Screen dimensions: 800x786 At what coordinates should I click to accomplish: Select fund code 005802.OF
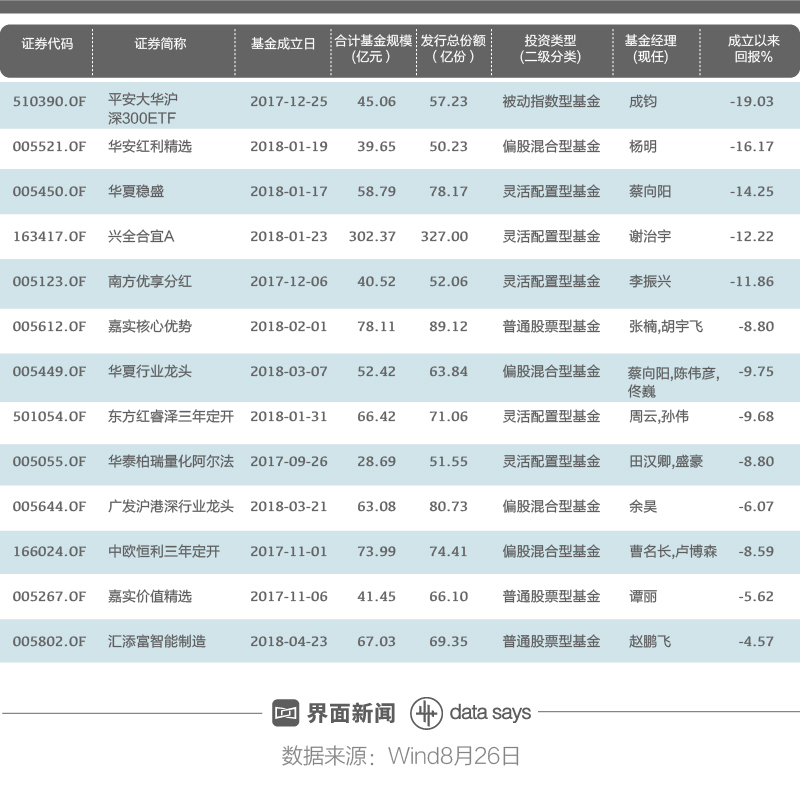tap(49, 641)
